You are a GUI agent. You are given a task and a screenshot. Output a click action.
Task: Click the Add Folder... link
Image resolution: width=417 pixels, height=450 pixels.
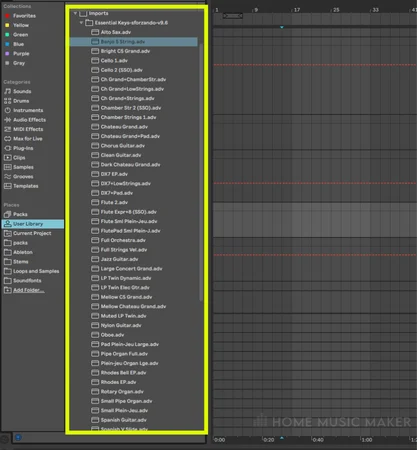tap(29, 290)
